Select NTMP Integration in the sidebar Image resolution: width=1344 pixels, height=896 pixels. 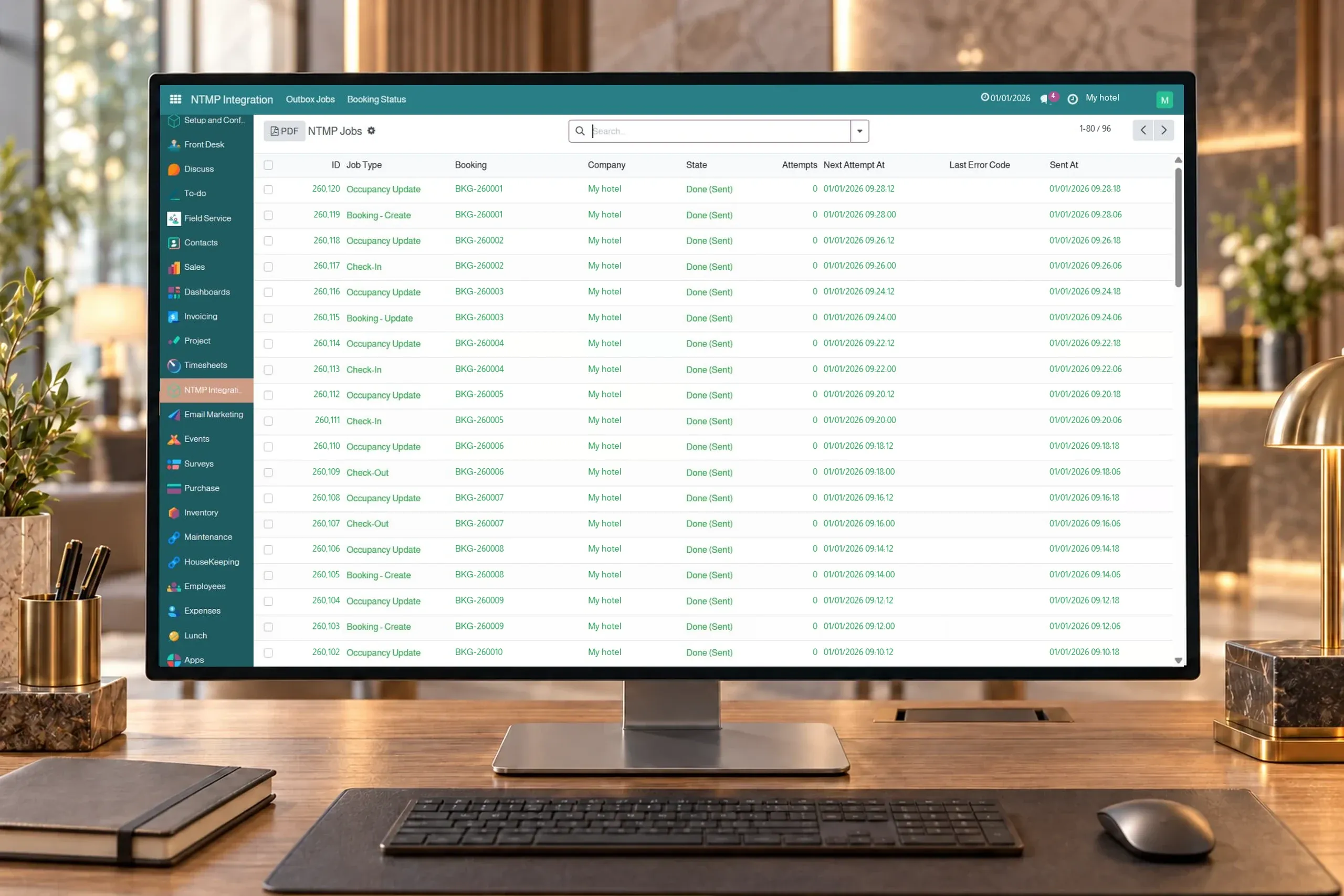tap(207, 389)
